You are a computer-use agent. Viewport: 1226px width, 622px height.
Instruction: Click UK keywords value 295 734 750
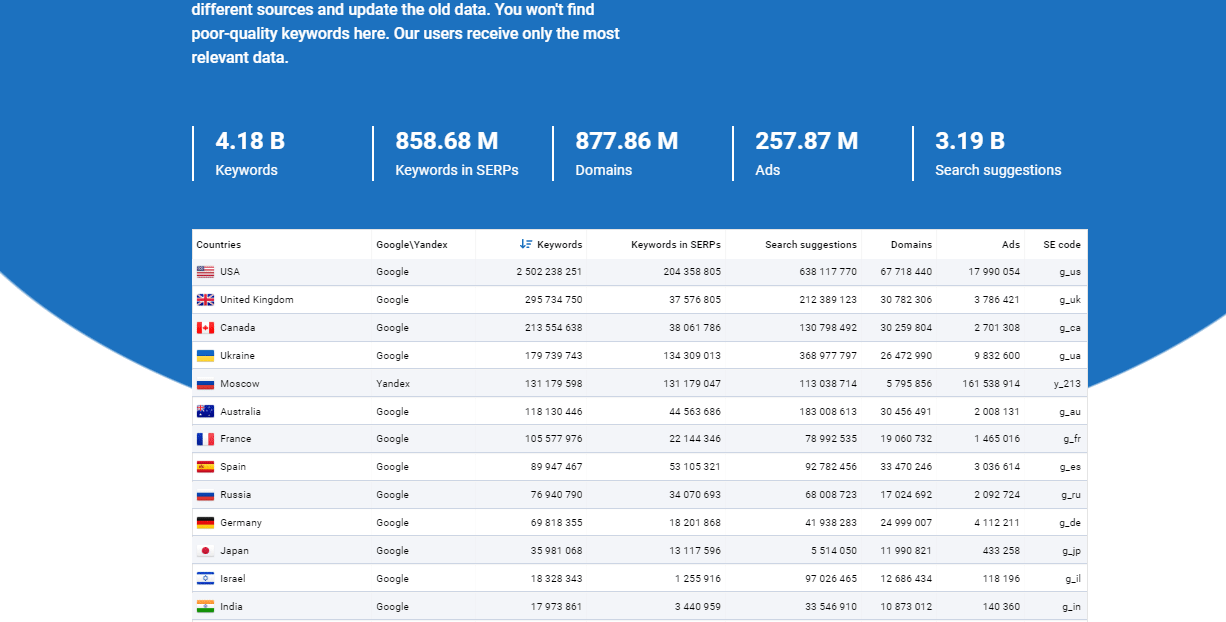(x=553, y=300)
